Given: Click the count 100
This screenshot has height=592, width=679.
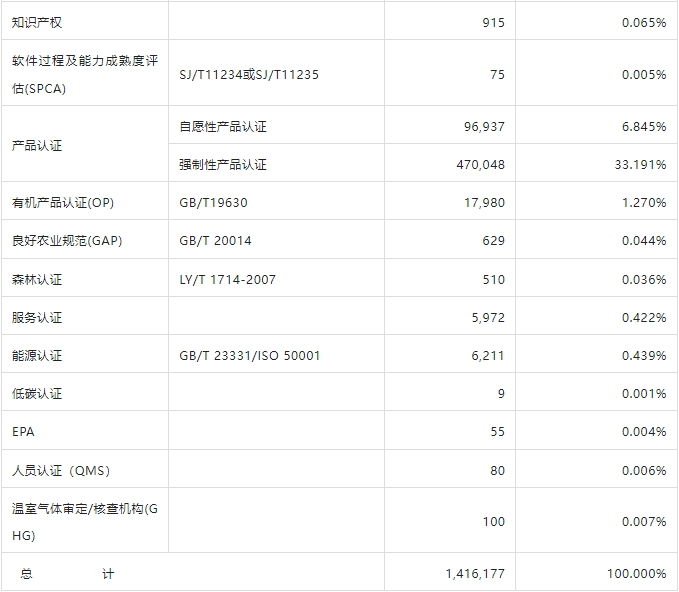Looking at the screenshot, I should 494,522.
